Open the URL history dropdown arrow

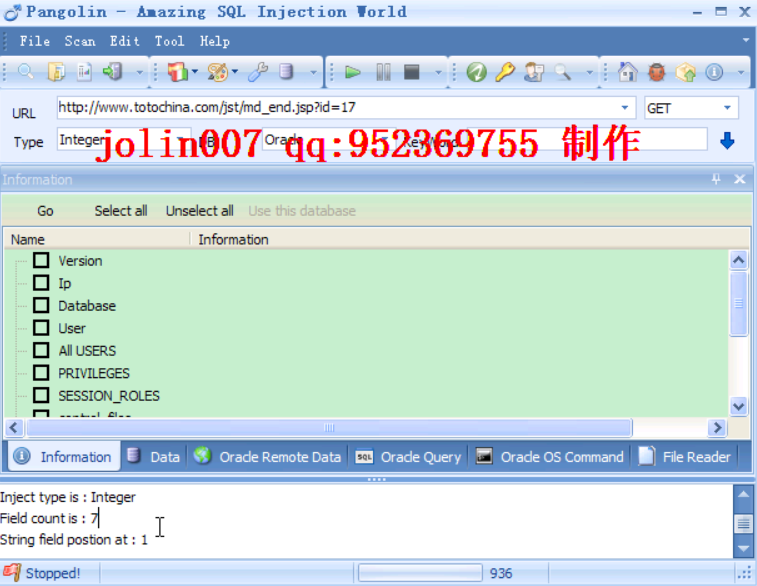pyautogui.click(x=625, y=108)
